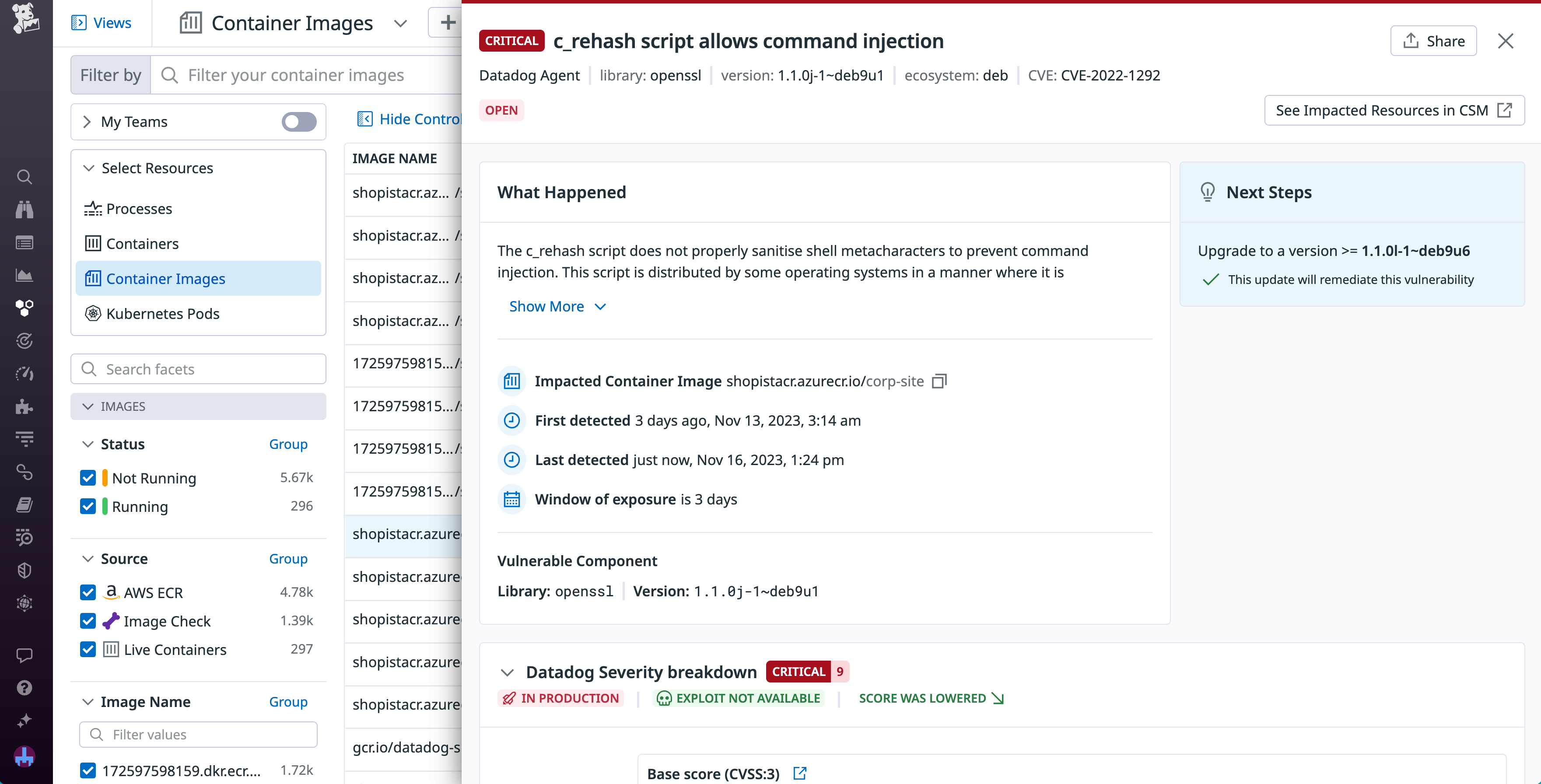The image size is (1541, 784).
Task: Open the search icon in the sidebar
Action: (25, 176)
